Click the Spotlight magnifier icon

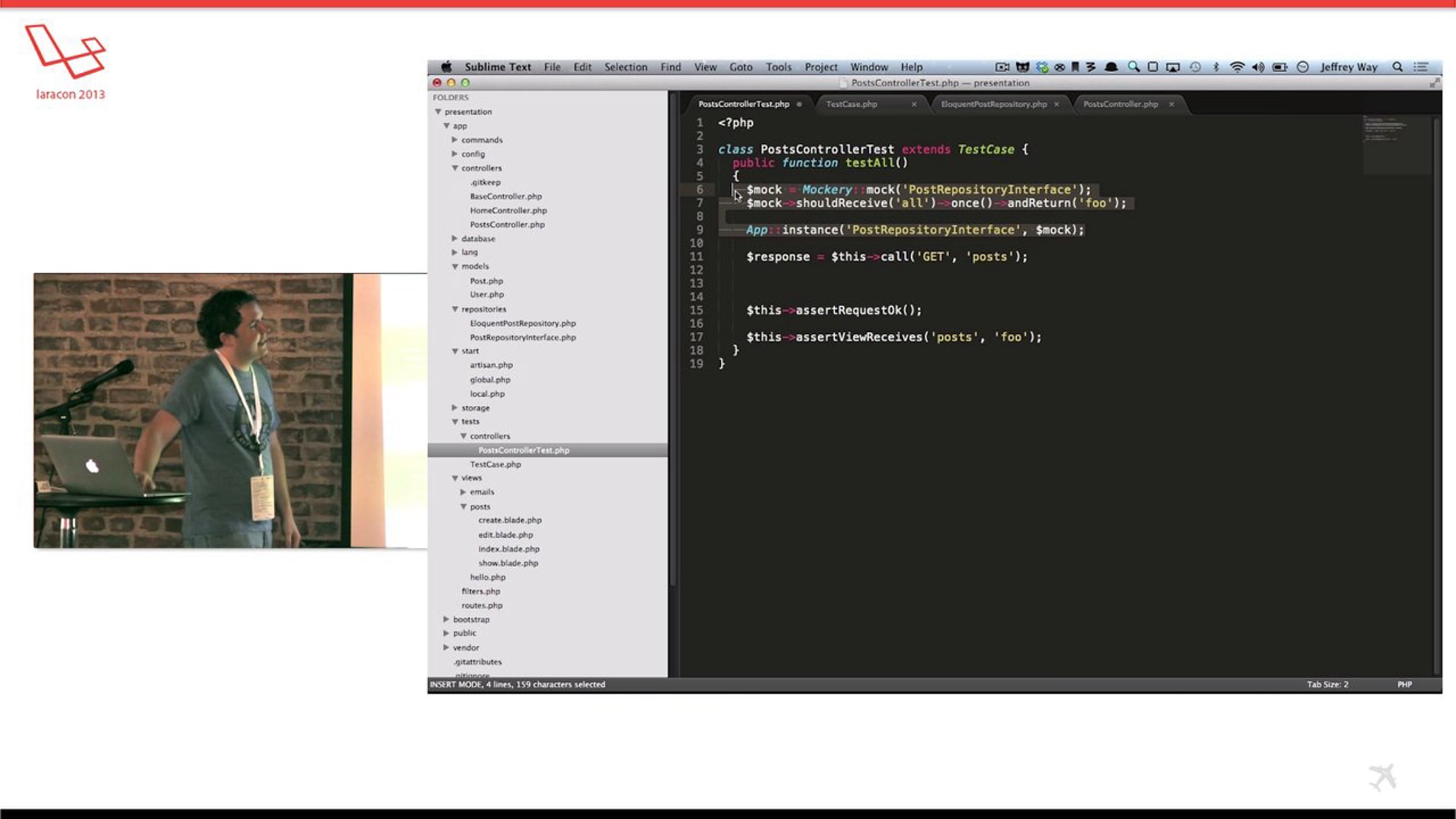point(1397,67)
